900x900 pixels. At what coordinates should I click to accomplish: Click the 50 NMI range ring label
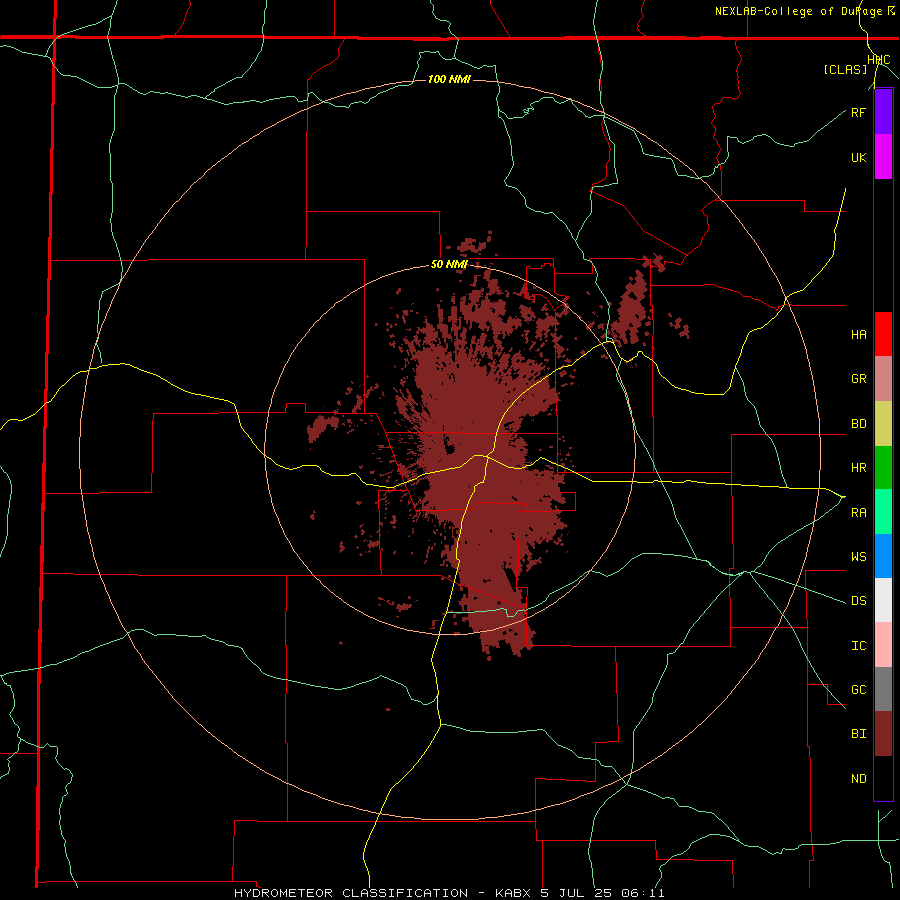tap(449, 264)
